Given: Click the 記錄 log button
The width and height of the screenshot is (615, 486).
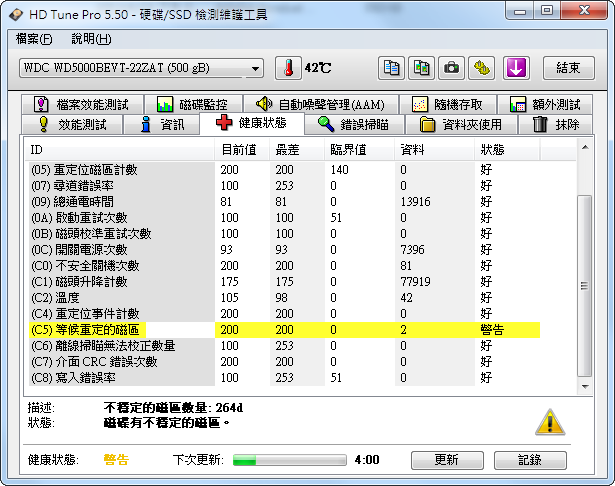Looking at the screenshot, I should (530, 460).
